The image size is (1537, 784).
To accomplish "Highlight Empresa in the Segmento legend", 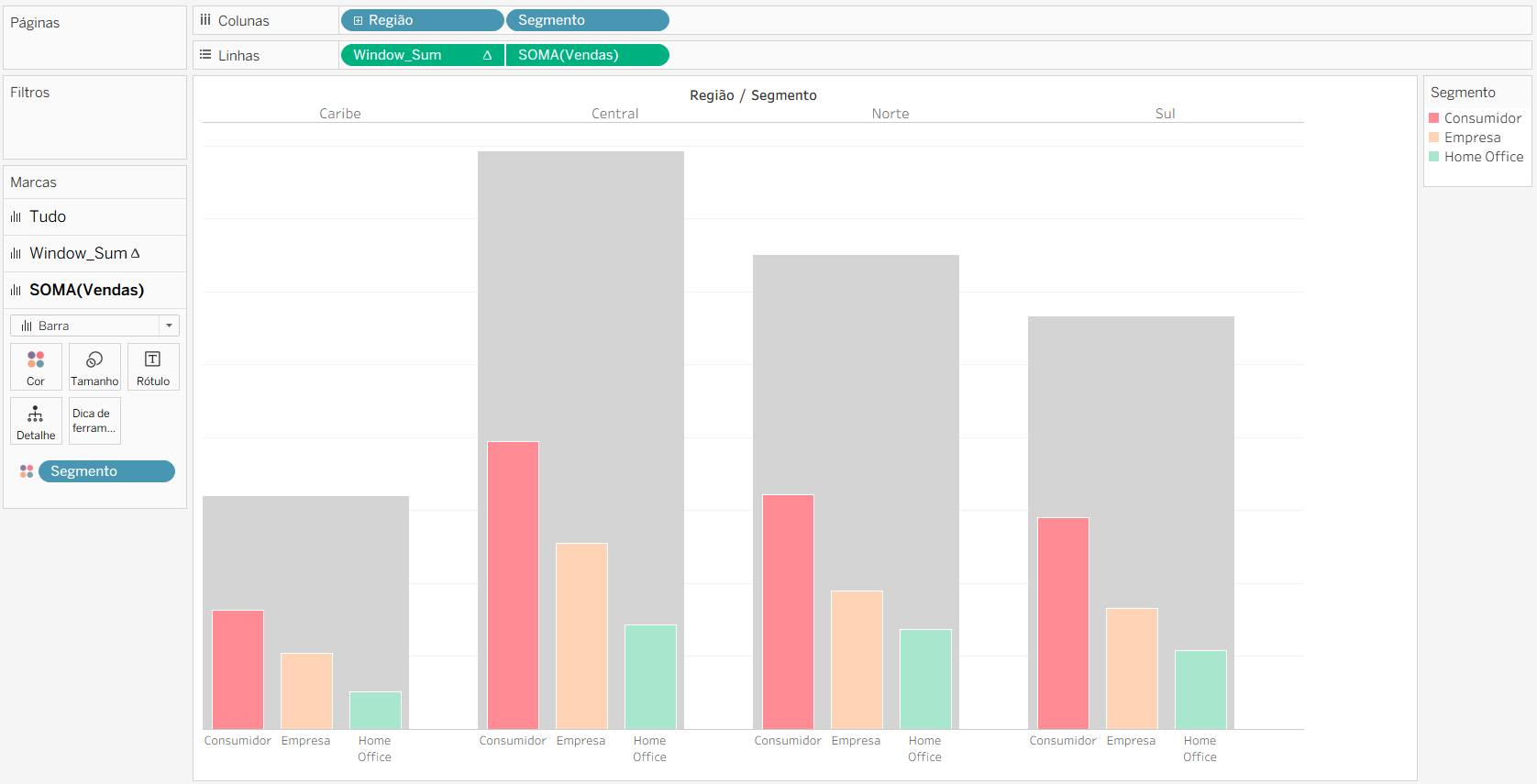I will pos(1472,138).
